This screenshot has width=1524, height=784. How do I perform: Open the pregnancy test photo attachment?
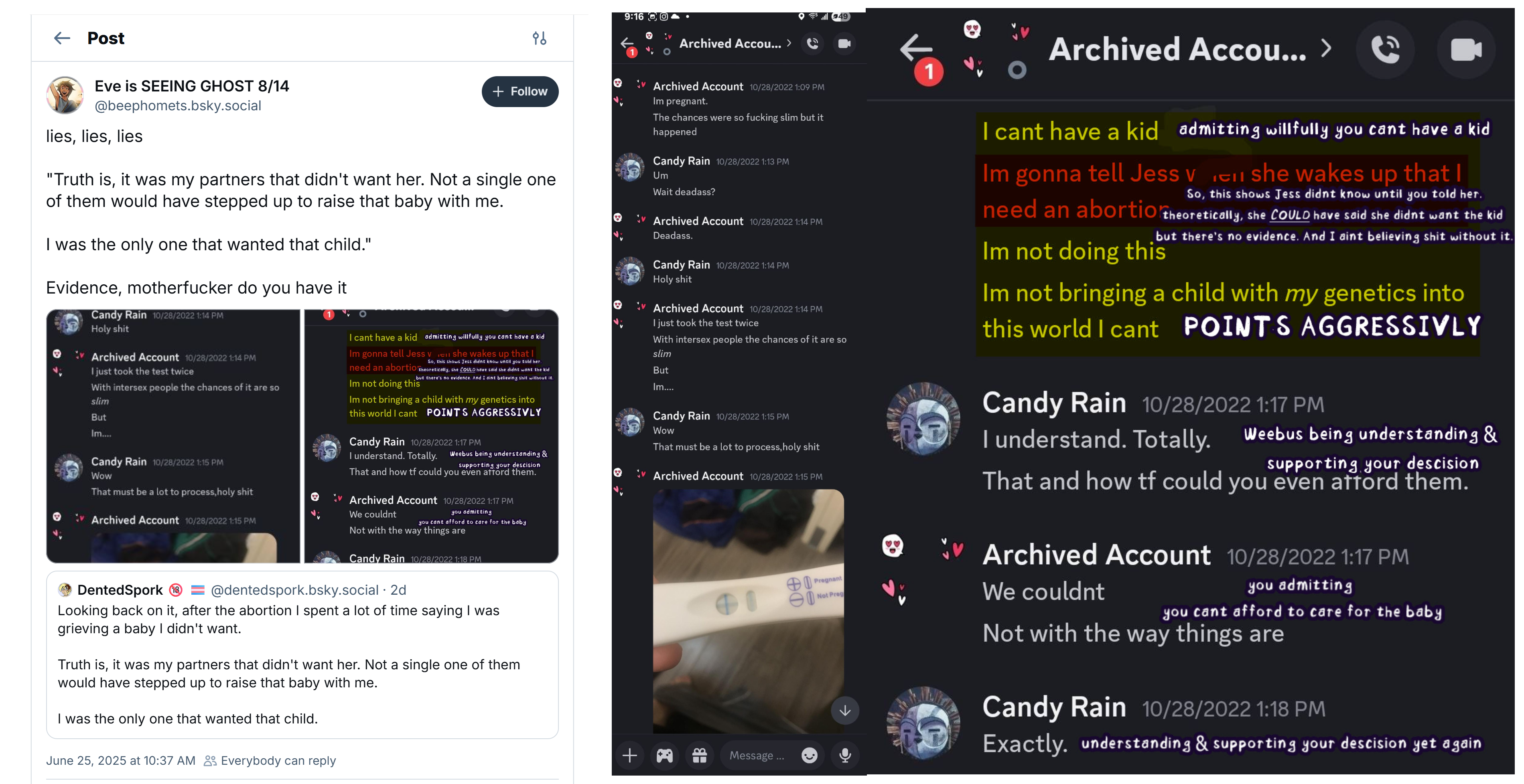coord(749,611)
